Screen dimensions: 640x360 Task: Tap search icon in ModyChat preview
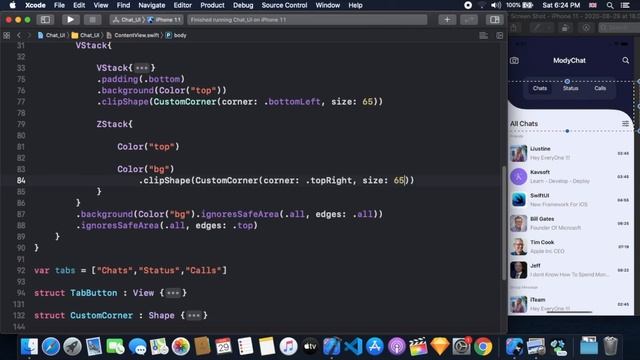click(x=625, y=60)
